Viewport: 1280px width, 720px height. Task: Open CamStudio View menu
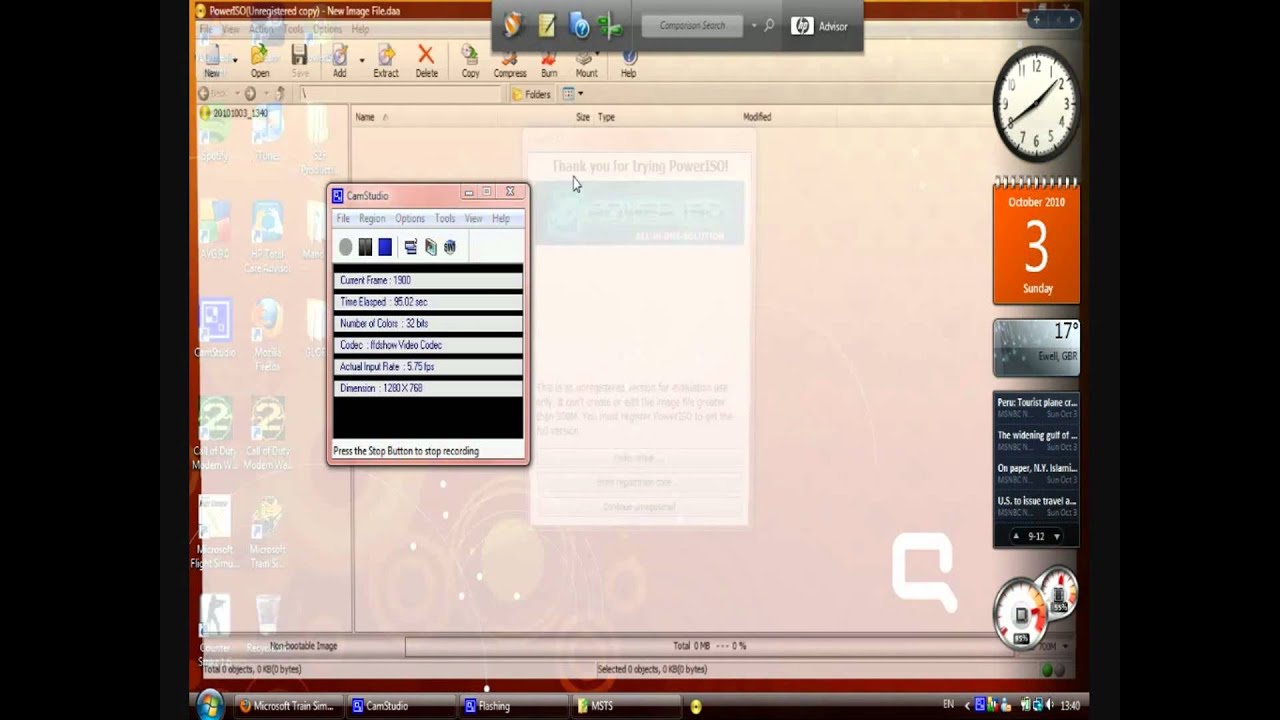473,219
